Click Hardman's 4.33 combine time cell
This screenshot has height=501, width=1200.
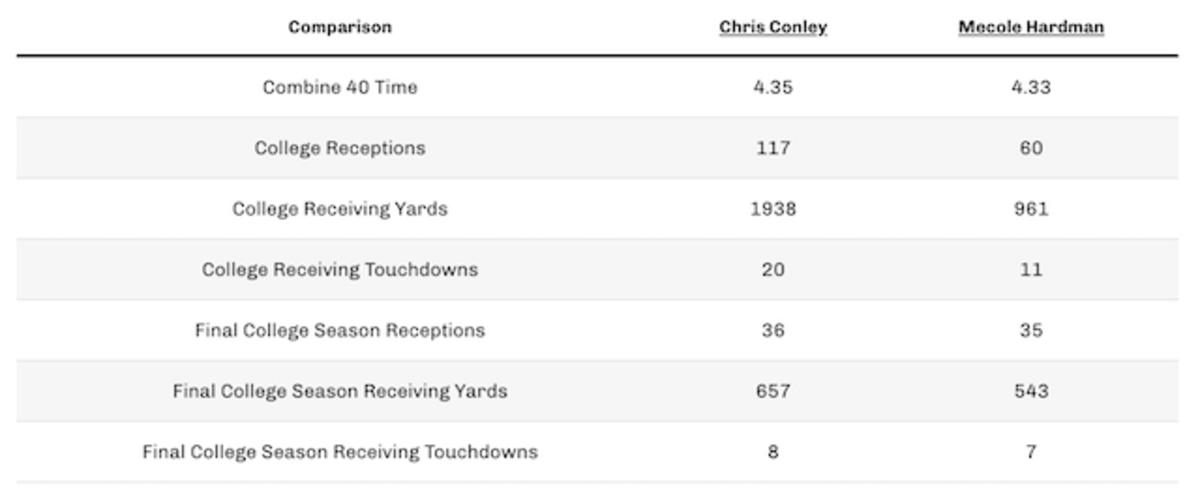1031,87
